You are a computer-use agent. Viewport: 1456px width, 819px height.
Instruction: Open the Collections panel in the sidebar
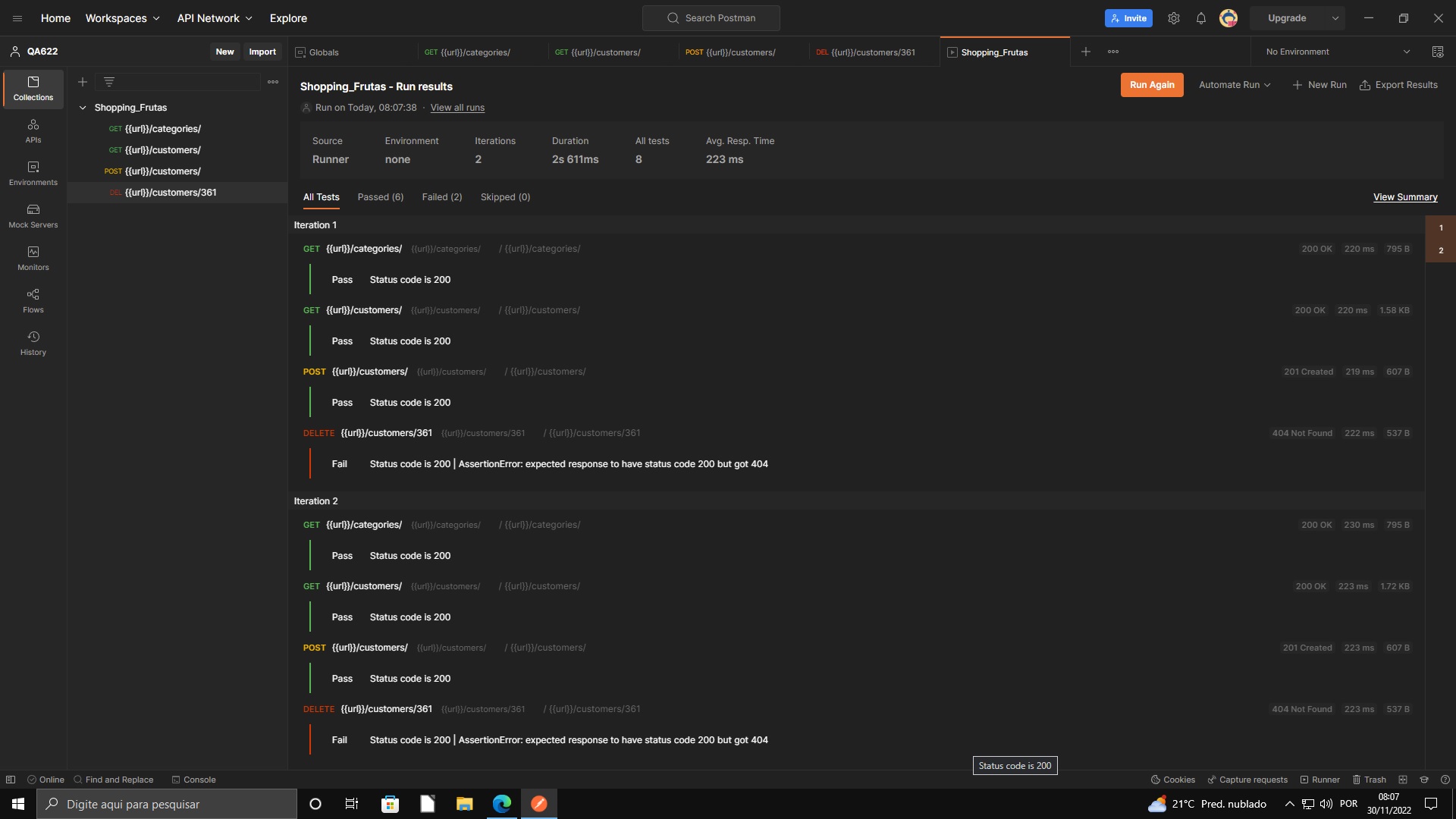(33, 89)
